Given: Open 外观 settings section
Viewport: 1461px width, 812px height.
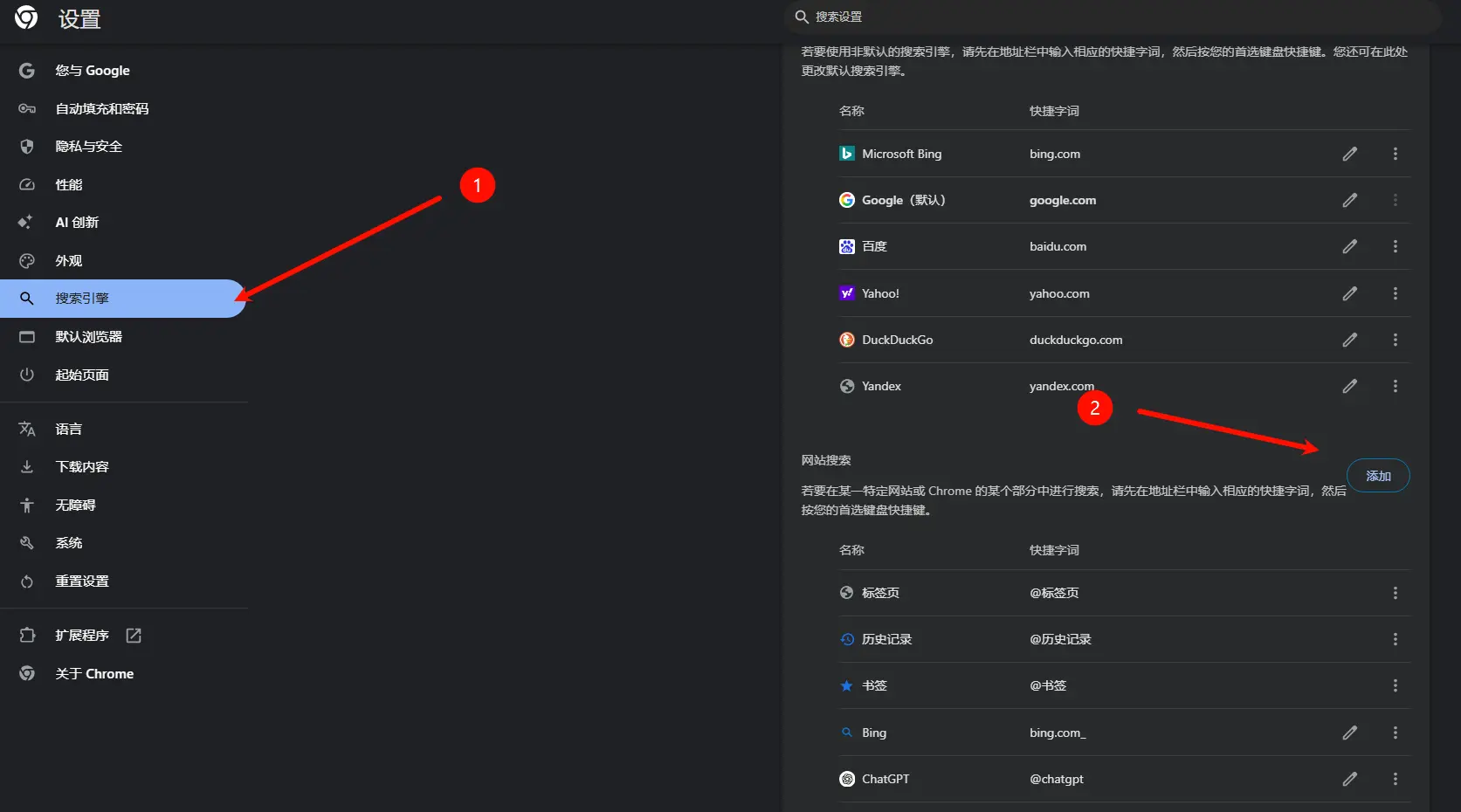Looking at the screenshot, I should point(68,261).
